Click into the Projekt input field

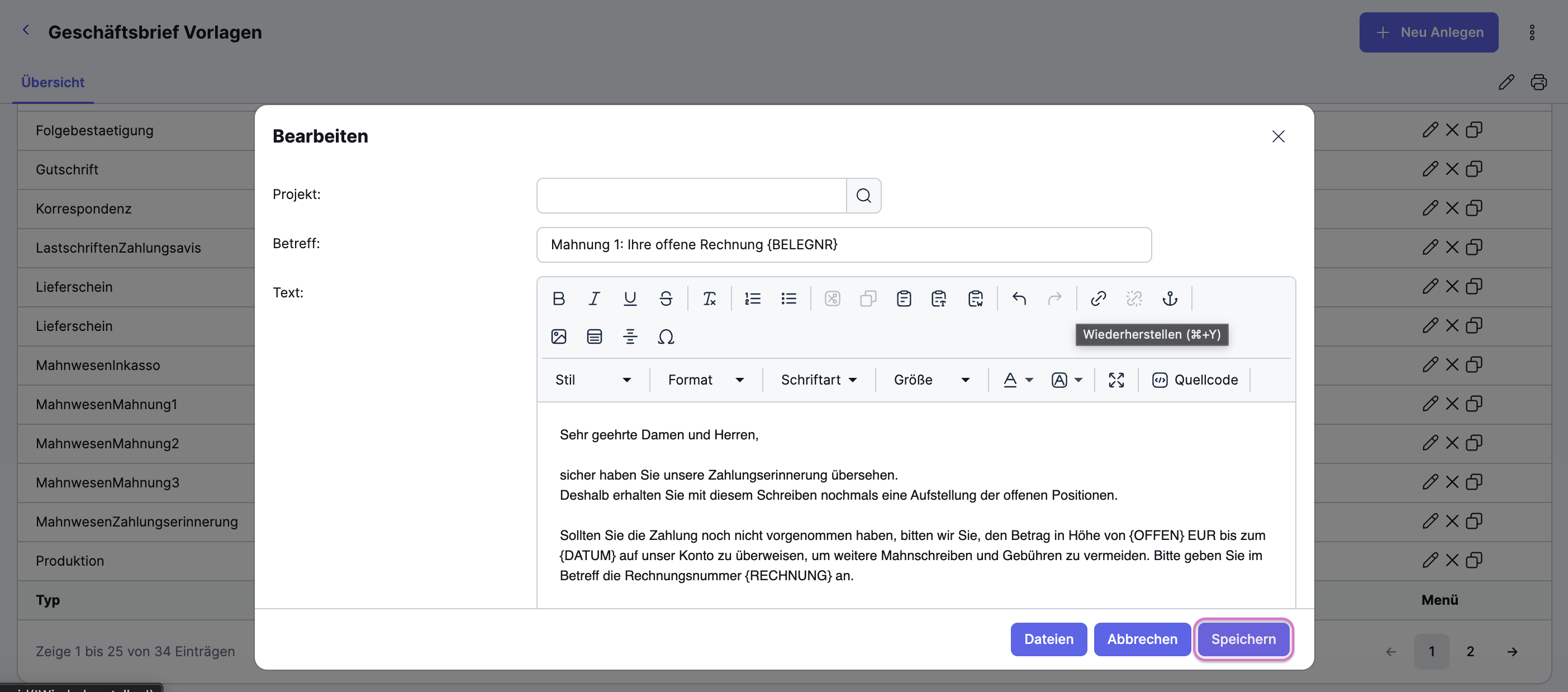(691, 196)
